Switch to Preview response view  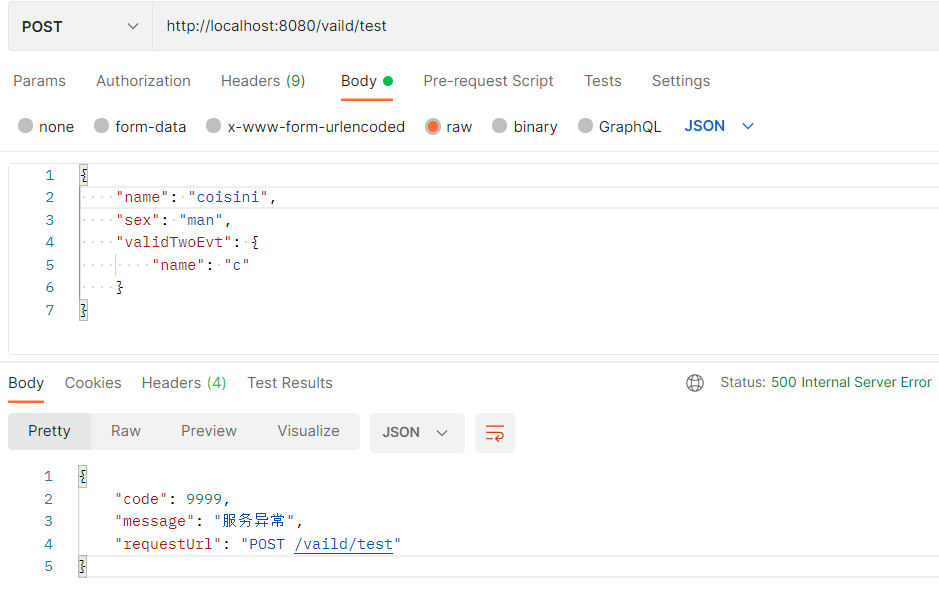(209, 431)
